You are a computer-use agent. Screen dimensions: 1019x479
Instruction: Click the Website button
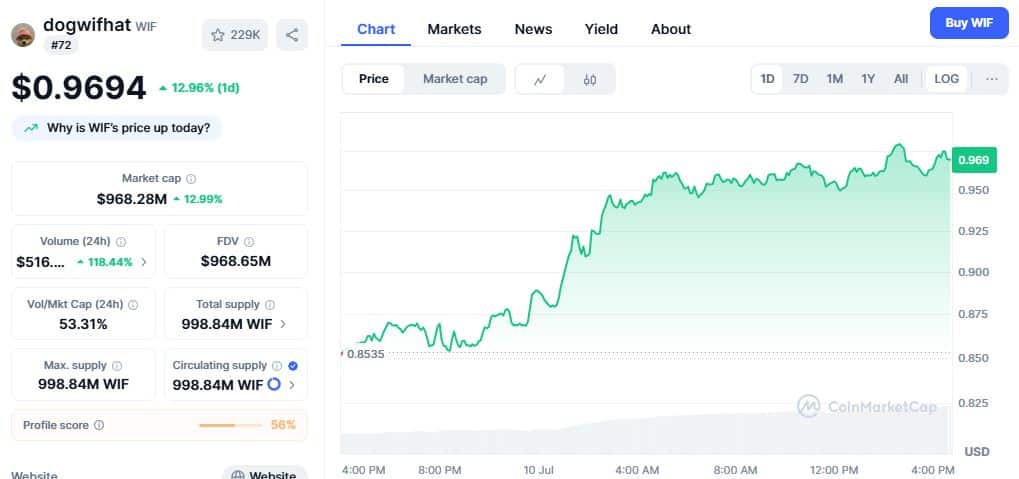pyautogui.click(x=265, y=473)
